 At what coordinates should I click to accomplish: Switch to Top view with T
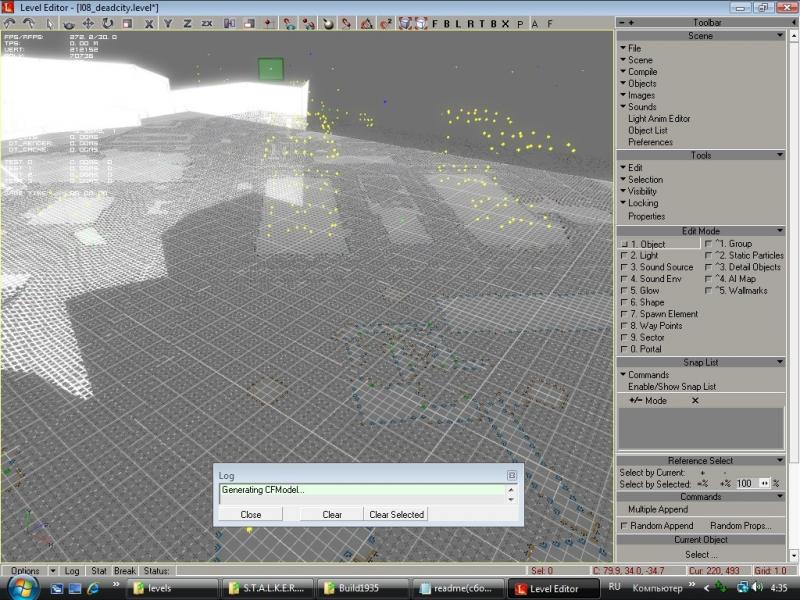point(481,23)
